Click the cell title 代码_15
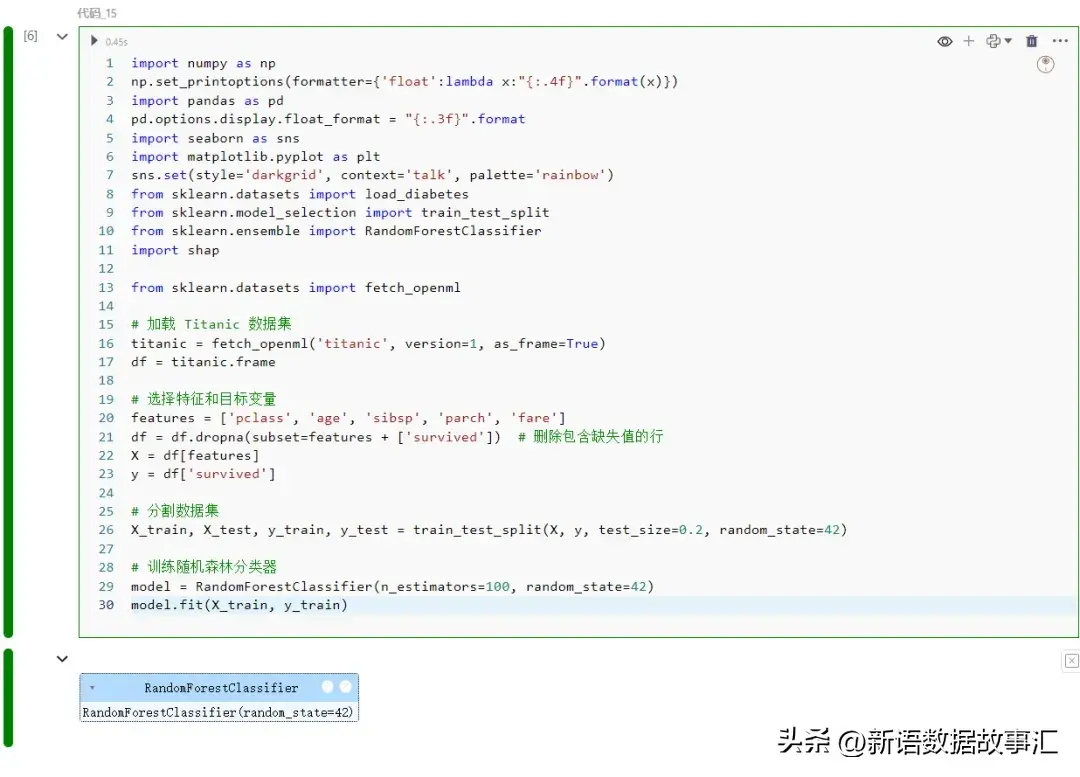 coord(97,13)
